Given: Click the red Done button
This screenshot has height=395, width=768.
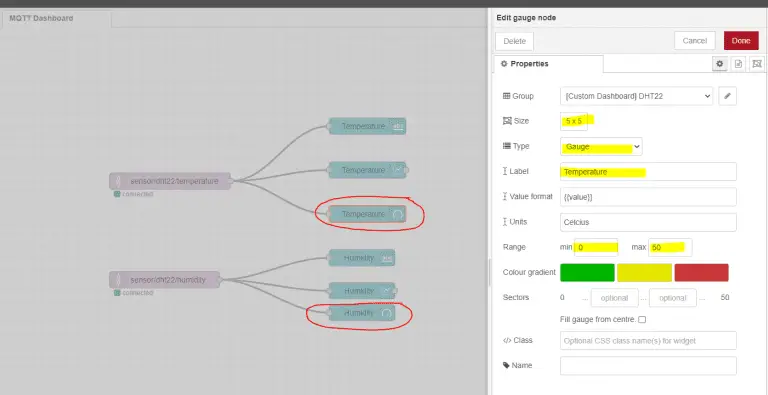Looking at the screenshot, I should (741, 41).
